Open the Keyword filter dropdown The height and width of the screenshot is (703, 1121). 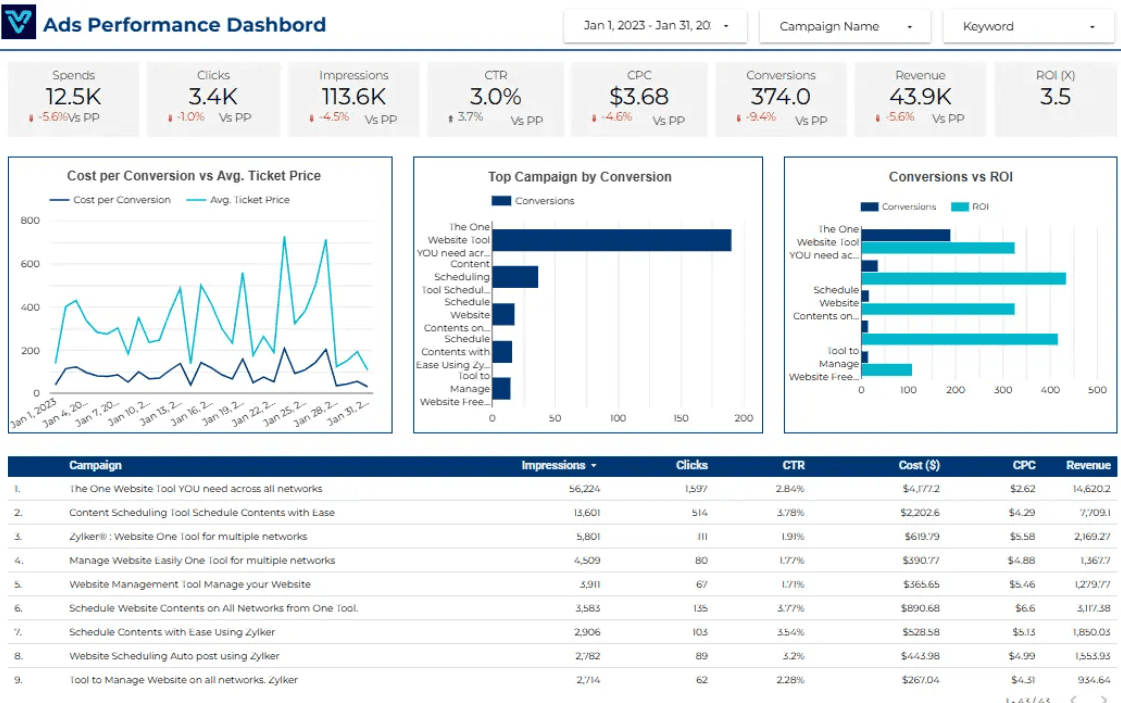coord(1028,27)
